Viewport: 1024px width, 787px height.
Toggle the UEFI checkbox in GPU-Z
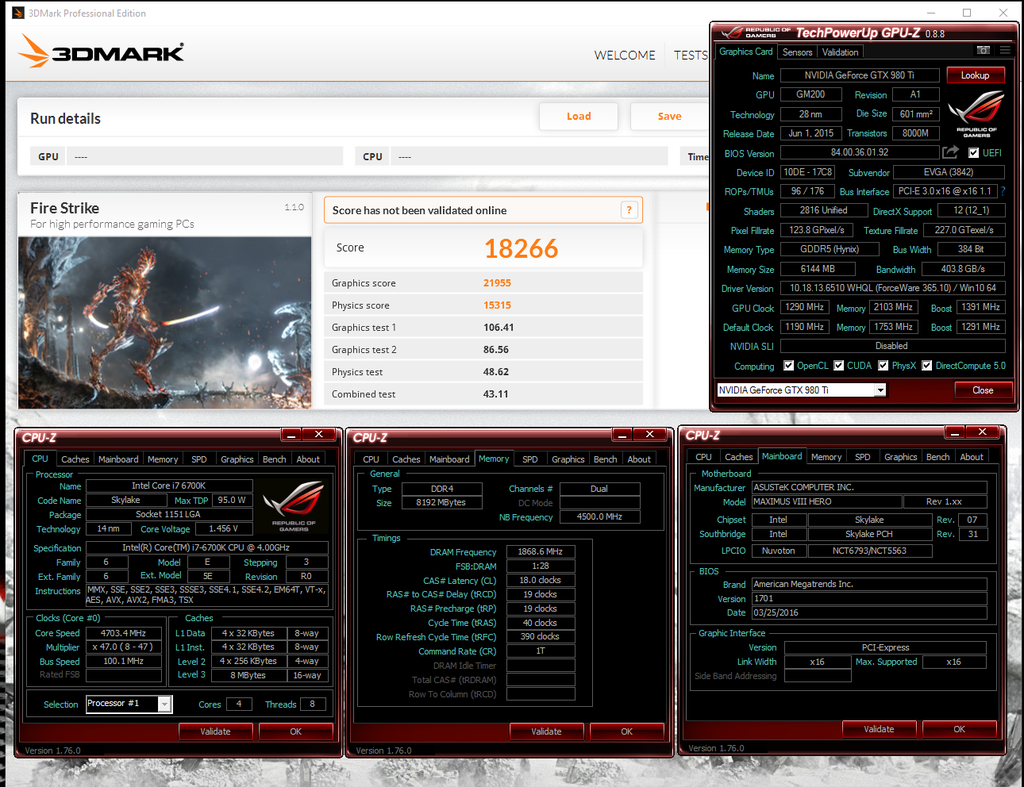tap(973, 153)
